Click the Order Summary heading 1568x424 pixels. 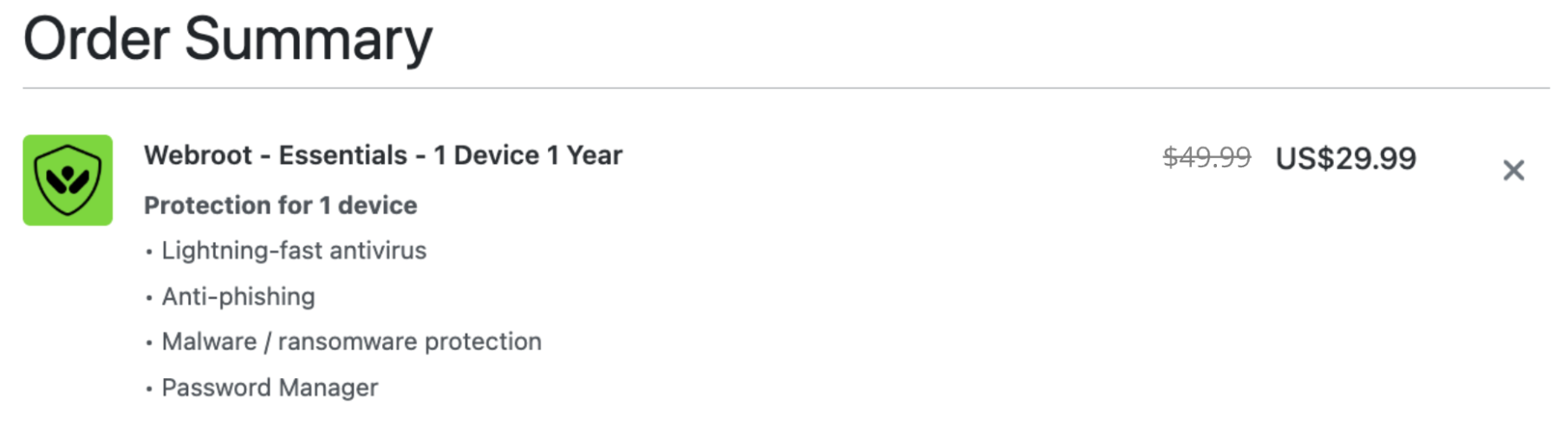(x=227, y=39)
